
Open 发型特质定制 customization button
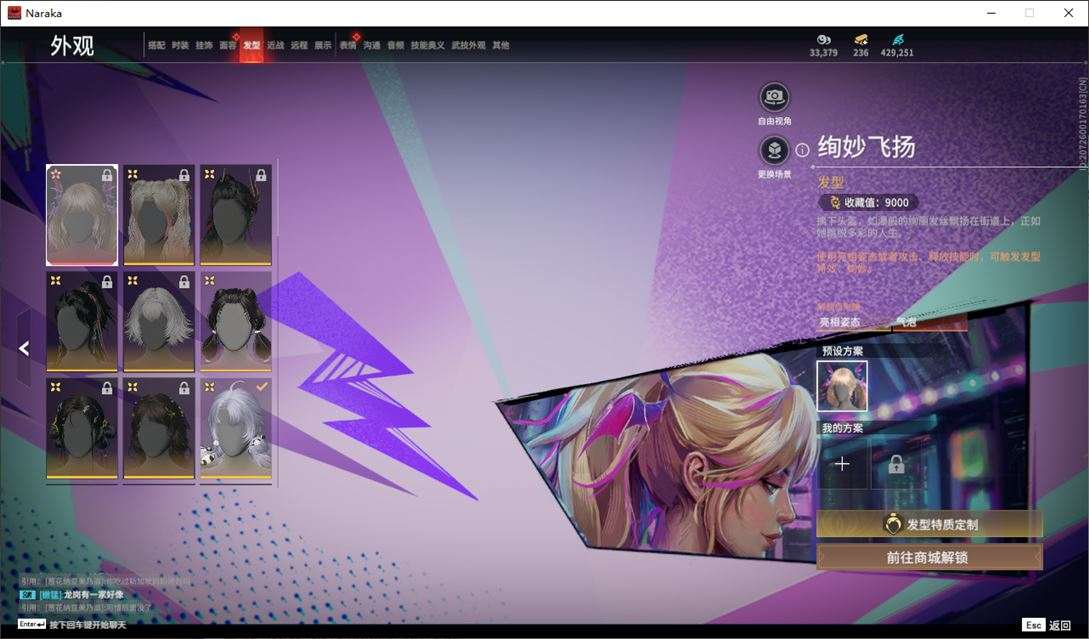click(x=929, y=524)
